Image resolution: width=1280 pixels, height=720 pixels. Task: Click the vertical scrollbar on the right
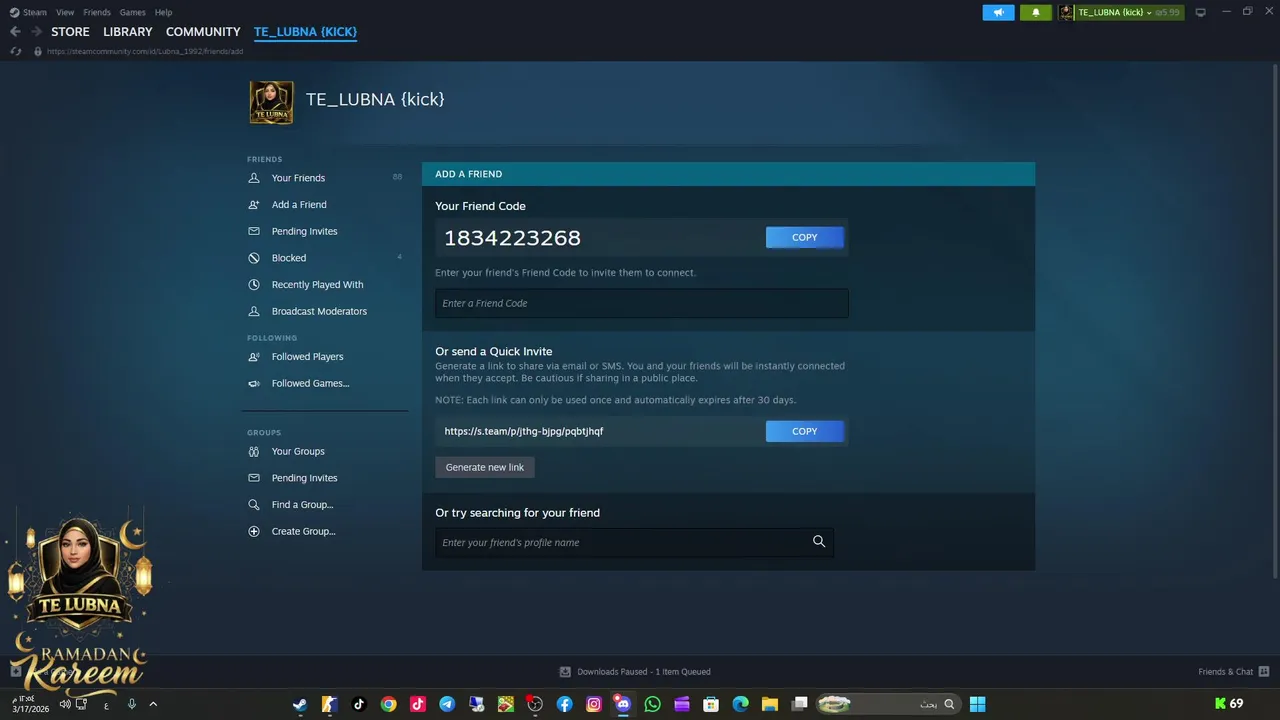tap(1275, 320)
